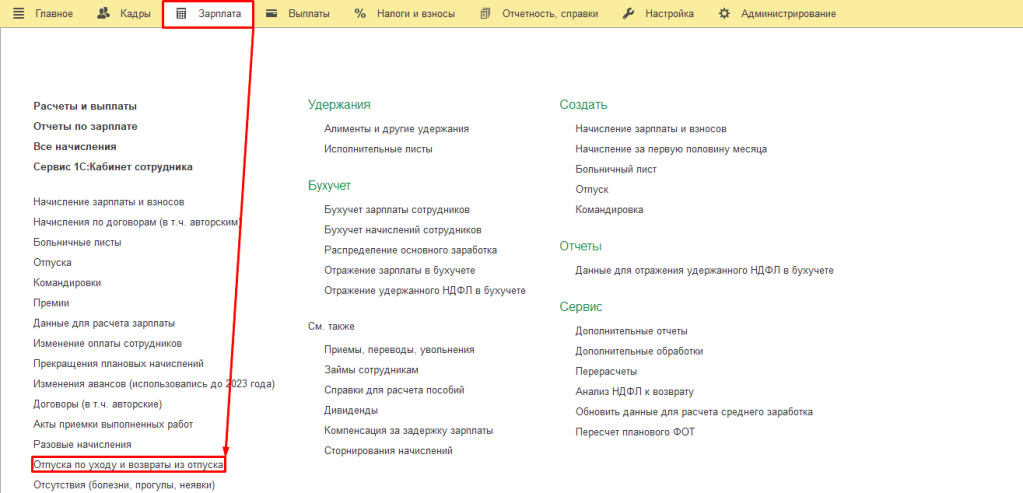Open Данные для расчета зарплаты
Viewport: 1023px width, 493px height.
pyautogui.click(x=104, y=323)
